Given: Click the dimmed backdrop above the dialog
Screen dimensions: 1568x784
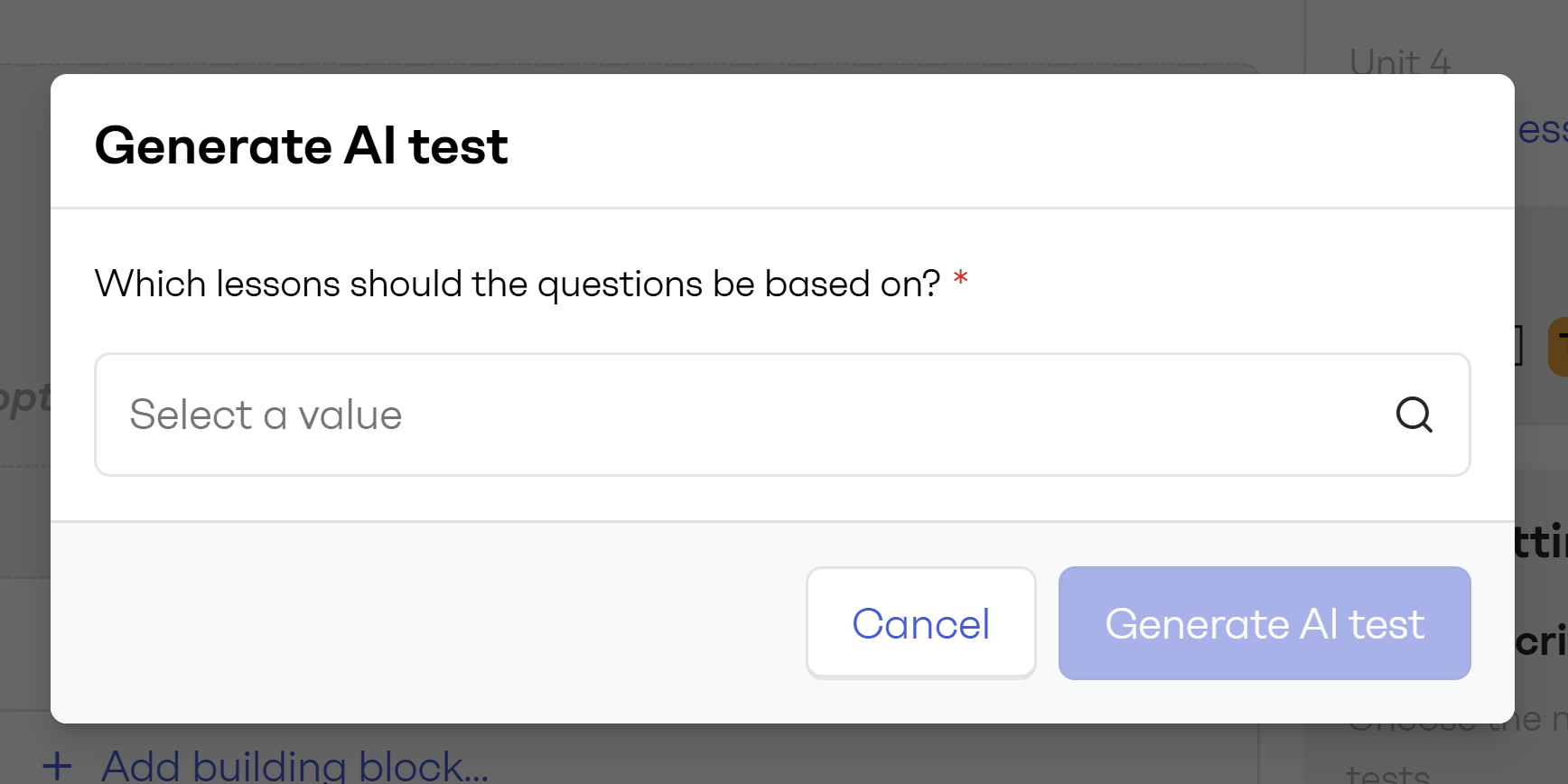Looking at the screenshot, I should tap(632, 36).
